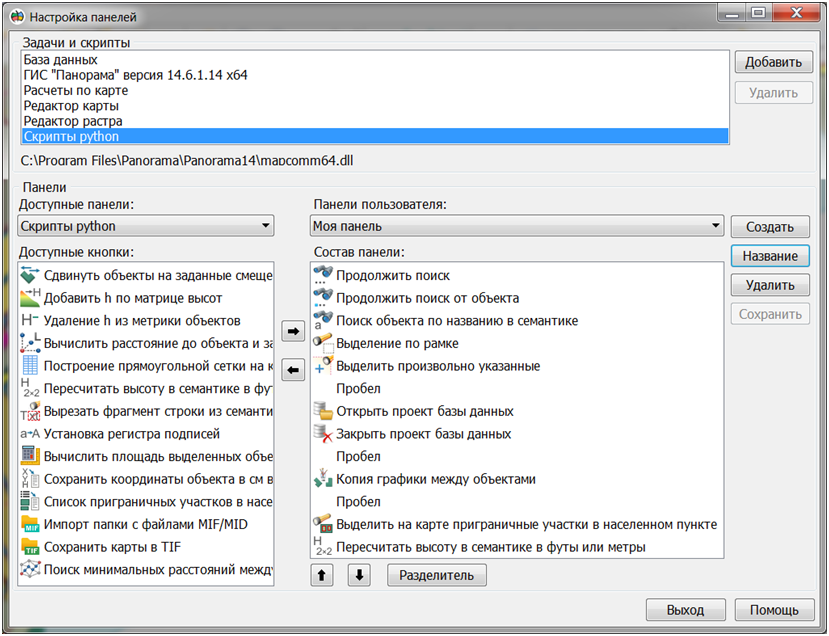Open the 'Доступные панели' dropdown
The image size is (829, 636).
145,227
